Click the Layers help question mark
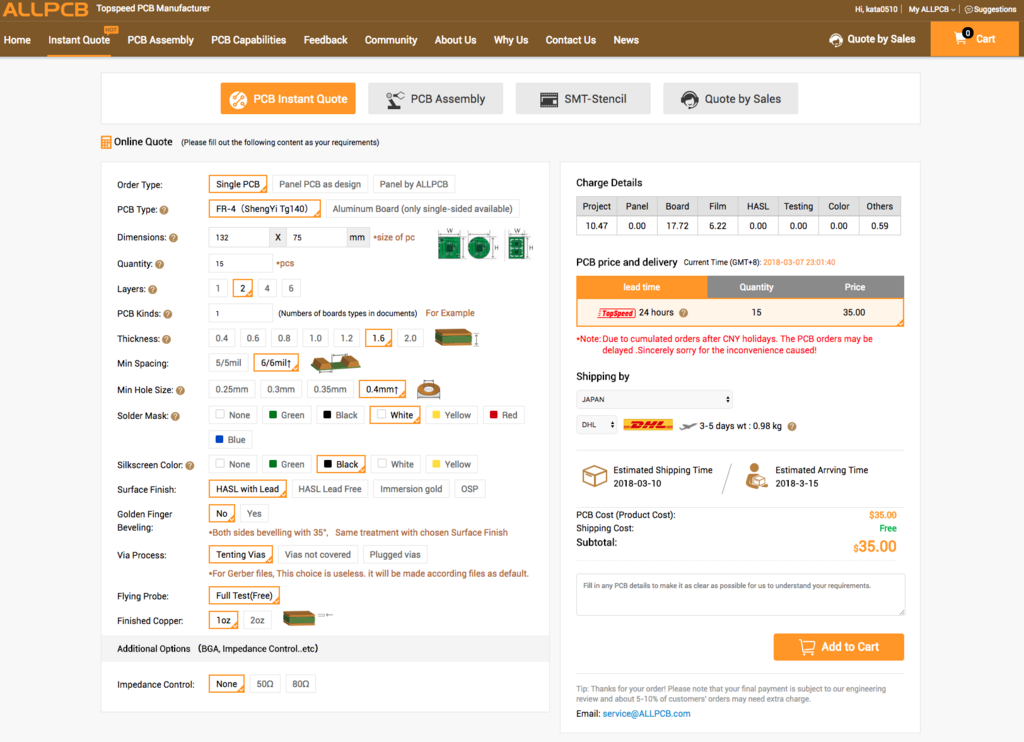The image size is (1024, 742). coord(152,289)
